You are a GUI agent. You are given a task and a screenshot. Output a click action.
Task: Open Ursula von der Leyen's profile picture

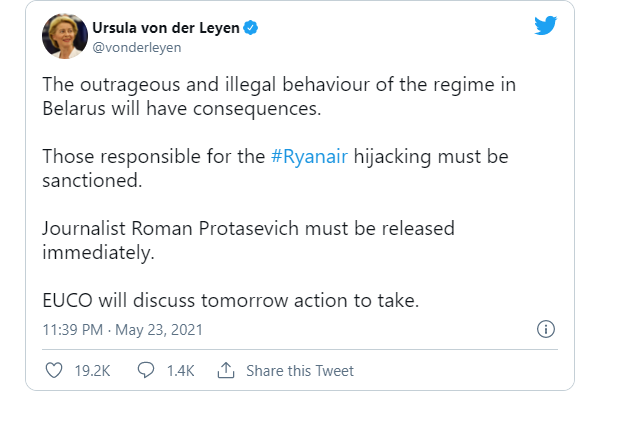[65, 36]
